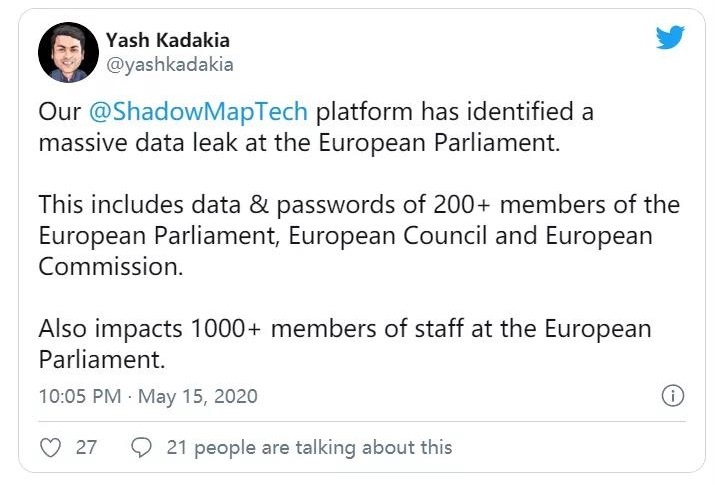Click the reply speech bubble icon
Screen dimensions: 716x485
coord(142,447)
